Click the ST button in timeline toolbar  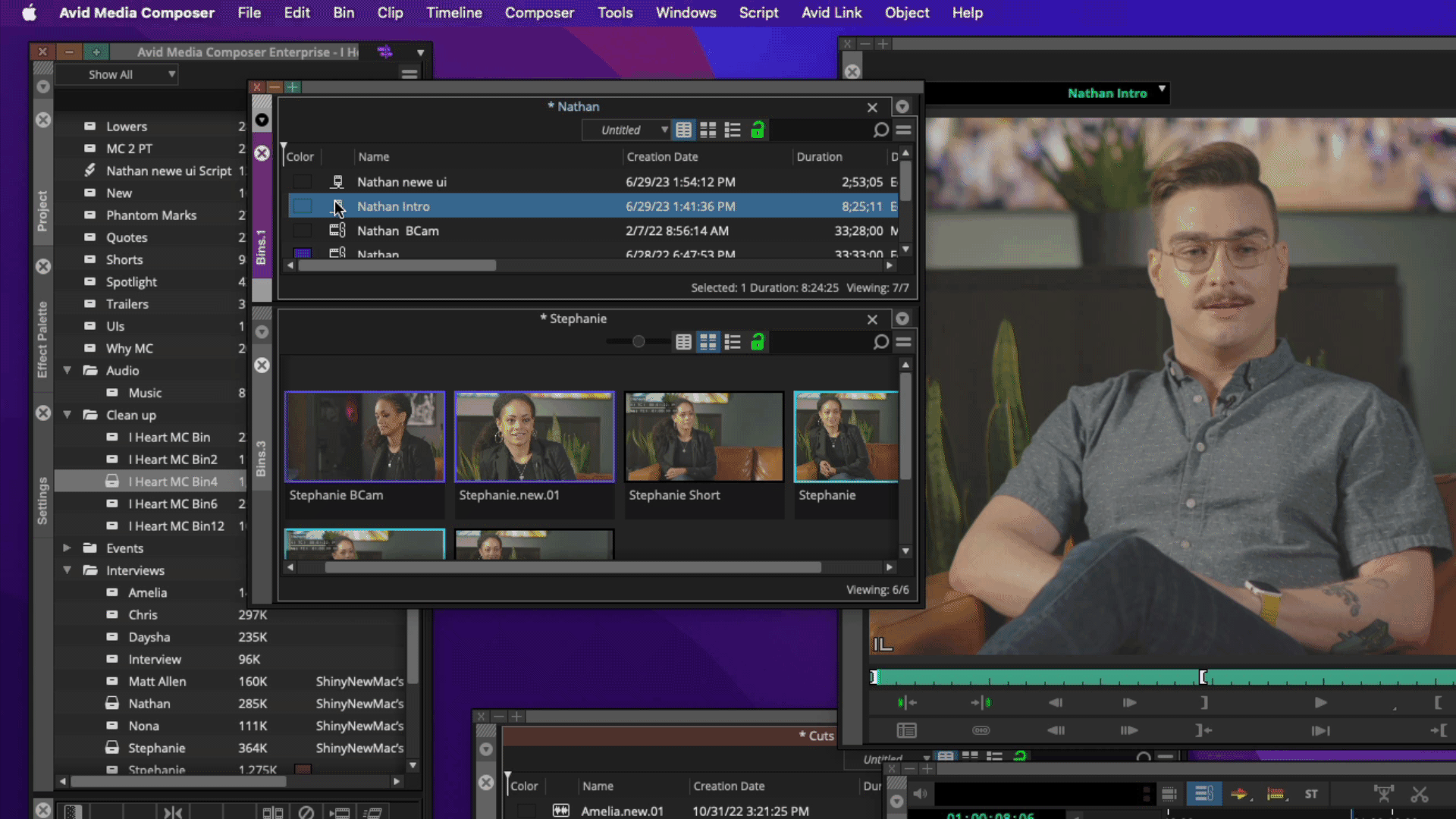click(1311, 794)
